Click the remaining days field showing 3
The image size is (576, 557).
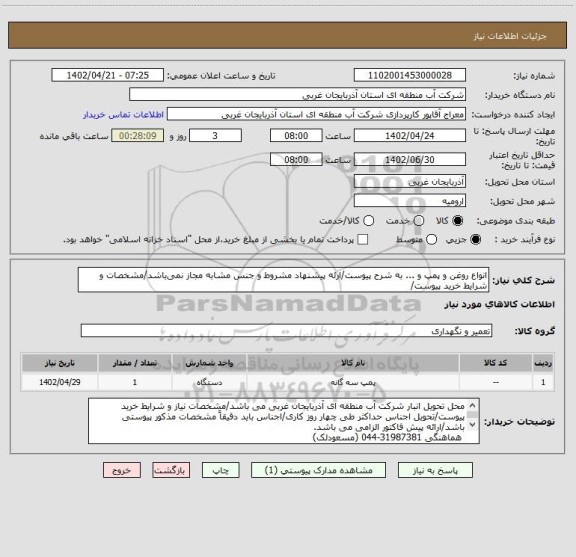[x=215, y=136]
